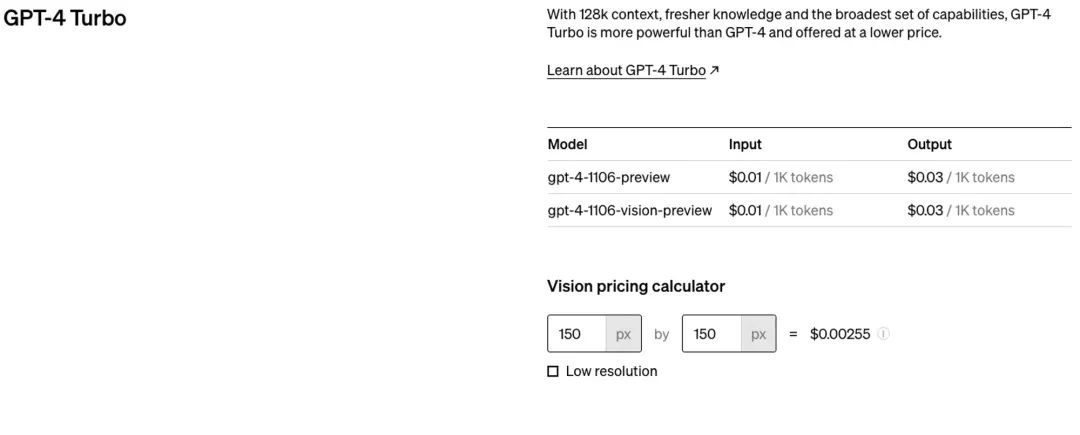Viewport: 1080px width, 435px height.
Task: Click the gpt-4-1106-preview output price
Action: (960, 177)
